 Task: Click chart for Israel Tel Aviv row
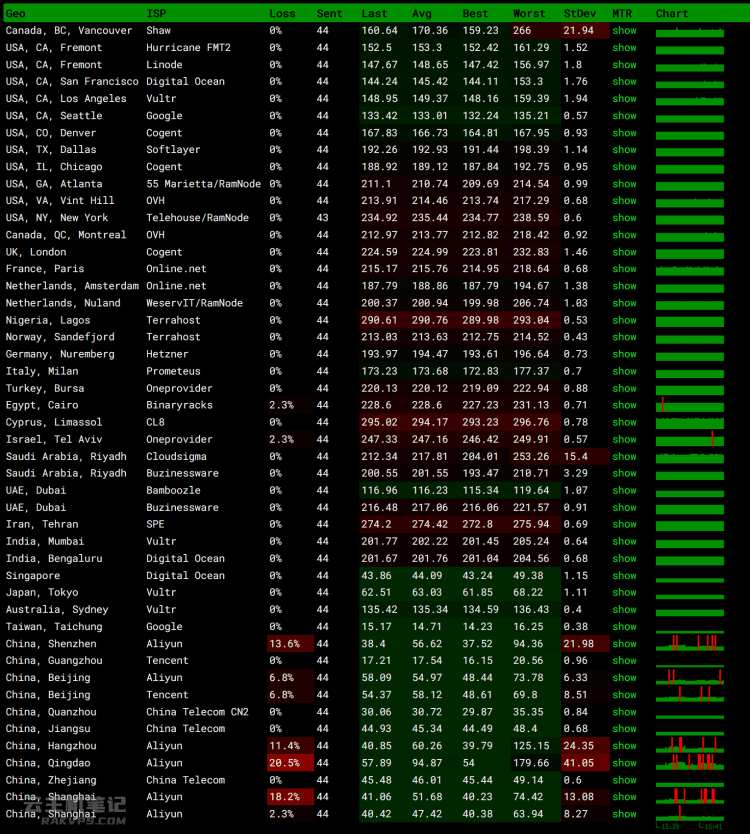pyautogui.click(x=690, y=439)
